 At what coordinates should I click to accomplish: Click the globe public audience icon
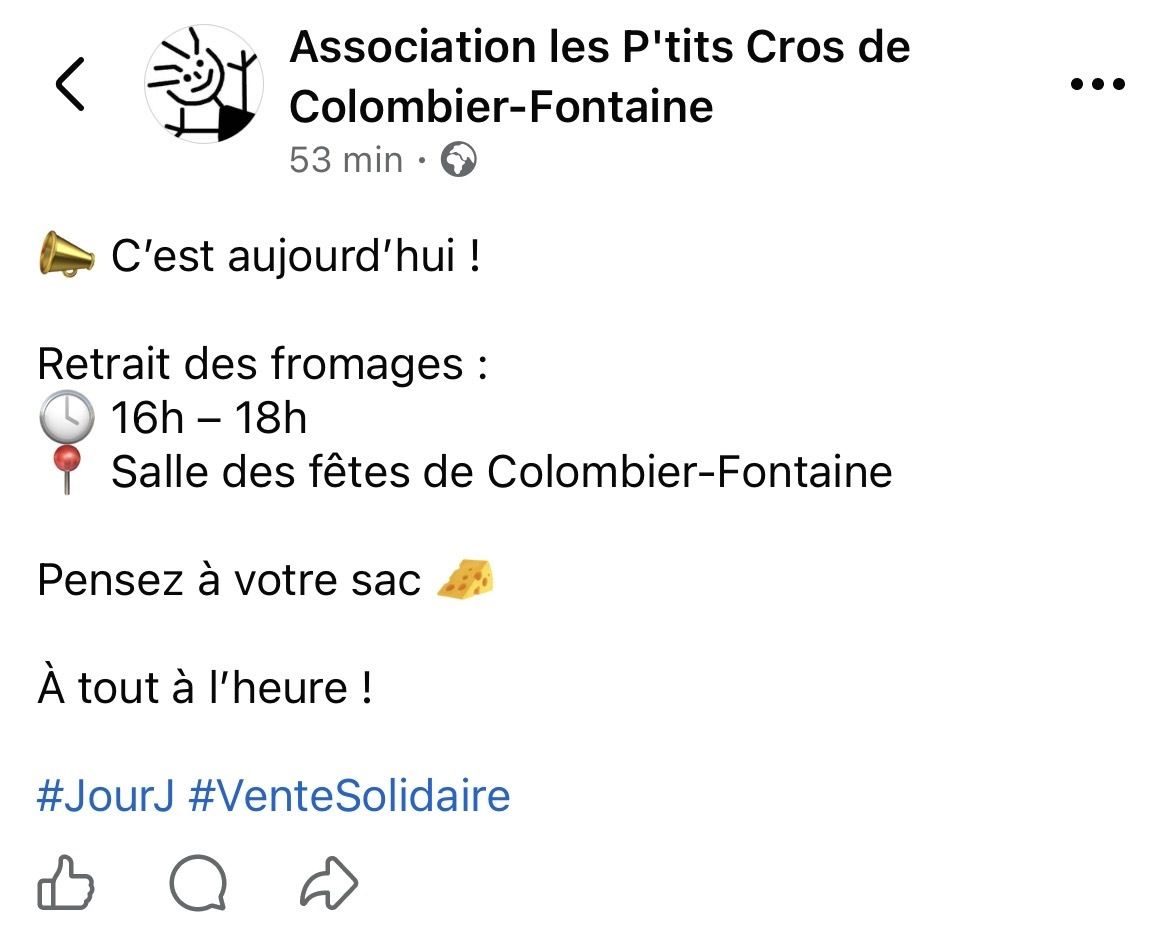tap(459, 160)
